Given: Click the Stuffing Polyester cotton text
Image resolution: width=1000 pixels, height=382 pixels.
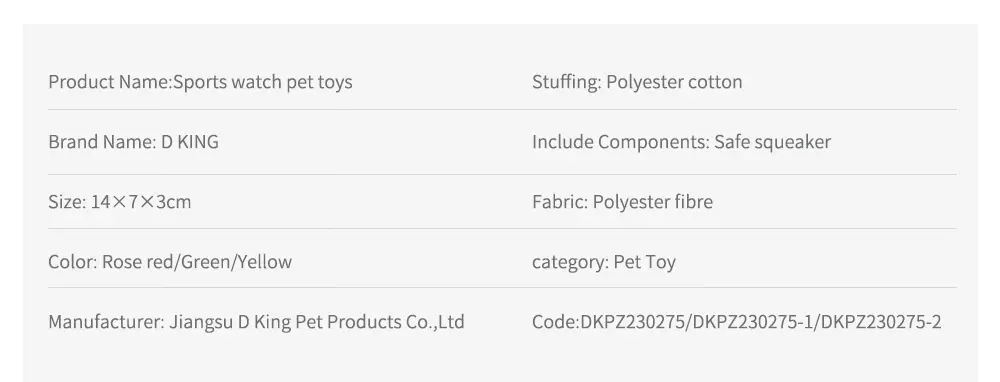Looking at the screenshot, I should click(x=637, y=82).
